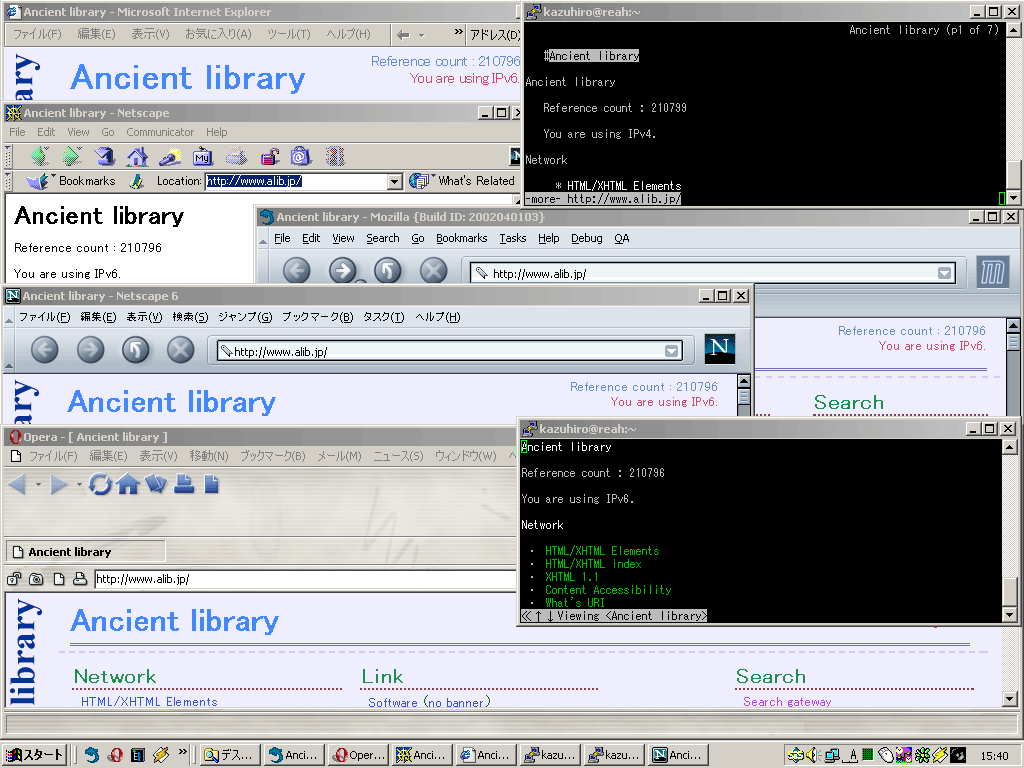
Task: Click Shop bag icon in Netscape
Action: [x=301, y=156]
